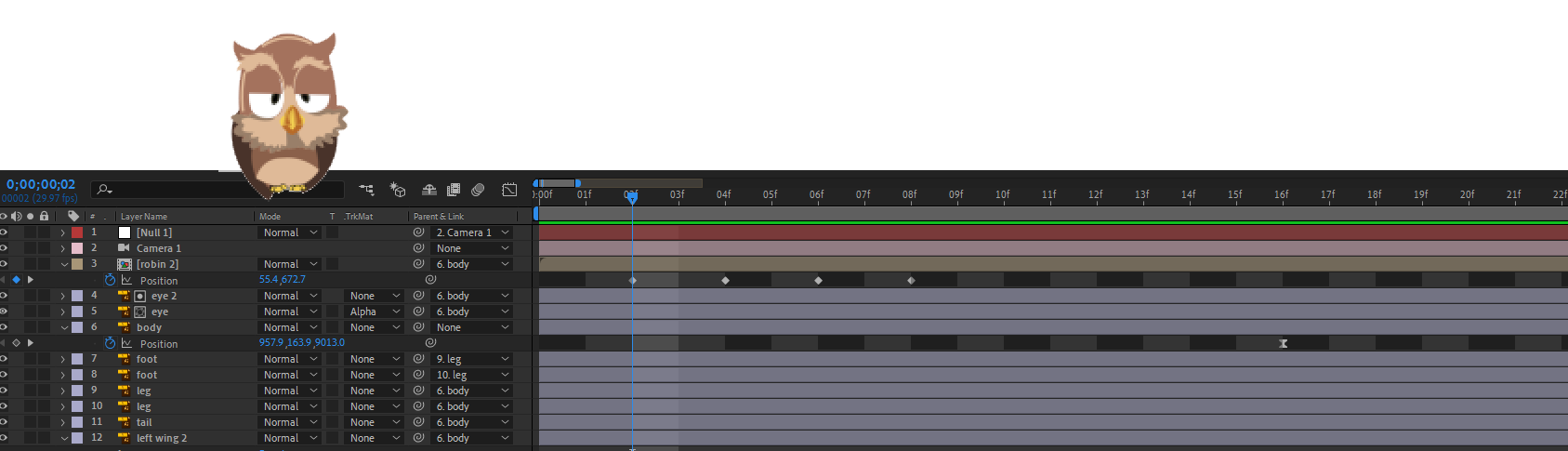1568x451 pixels.
Task: Click the pick whip for tail layer
Action: (x=418, y=422)
